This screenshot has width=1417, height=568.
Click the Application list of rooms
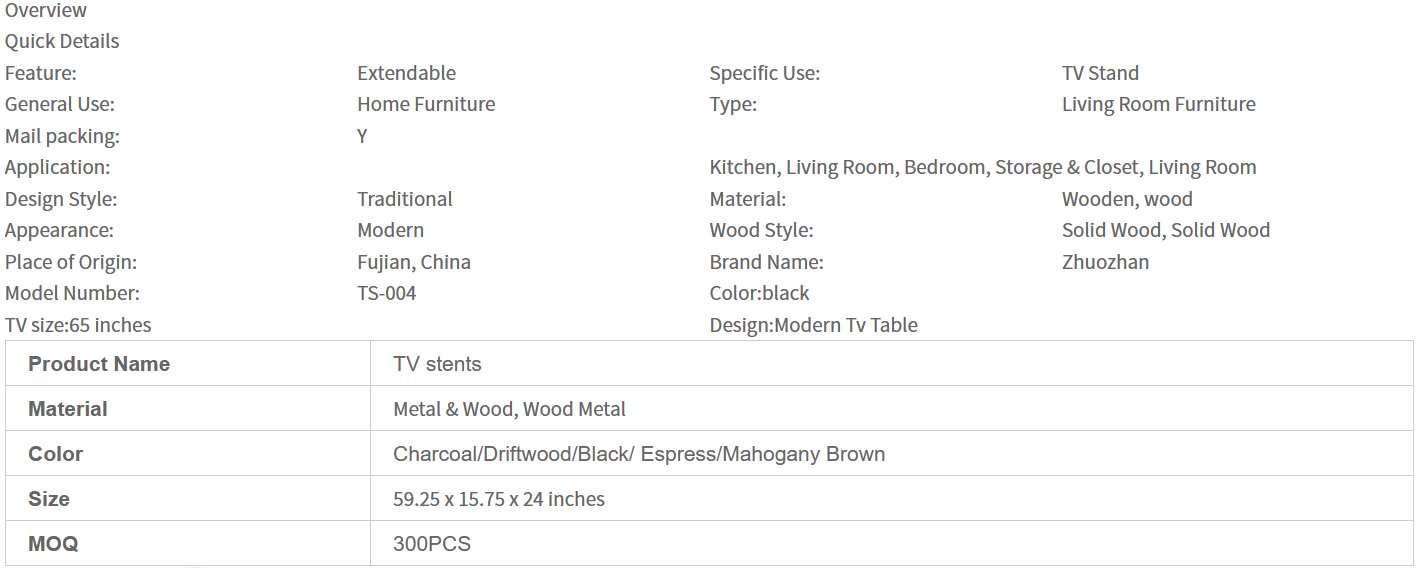click(x=982, y=168)
